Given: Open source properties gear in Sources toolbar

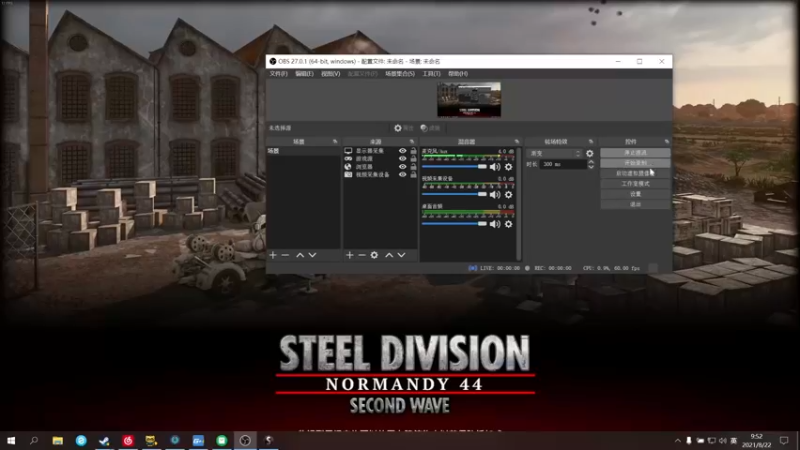Looking at the screenshot, I should coord(374,255).
